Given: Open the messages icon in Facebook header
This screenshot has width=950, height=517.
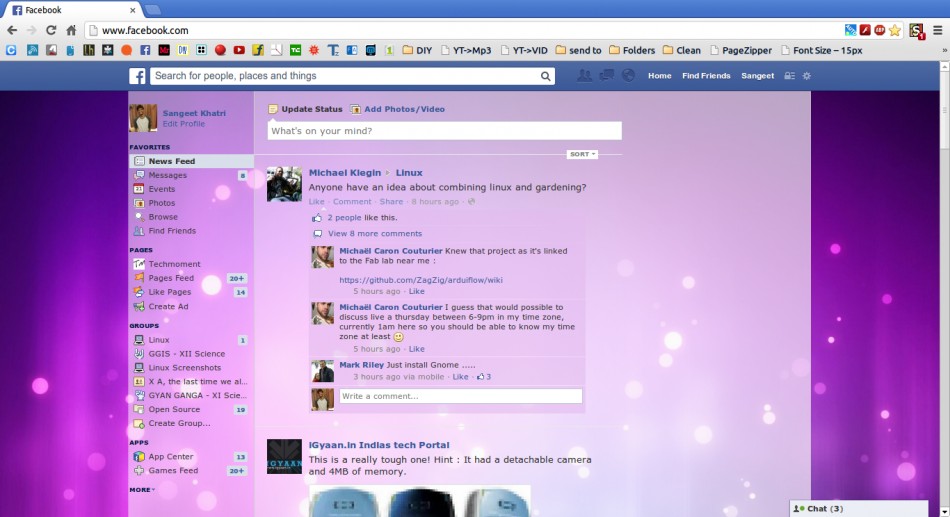Looking at the screenshot, I should tap(606, 75).
